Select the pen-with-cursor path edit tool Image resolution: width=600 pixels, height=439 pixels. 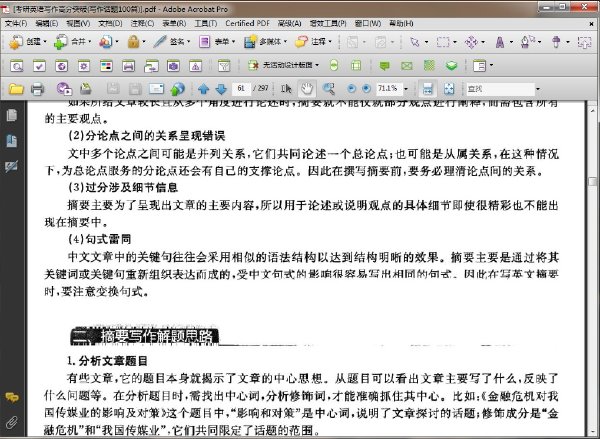click(x=530, y=42)
